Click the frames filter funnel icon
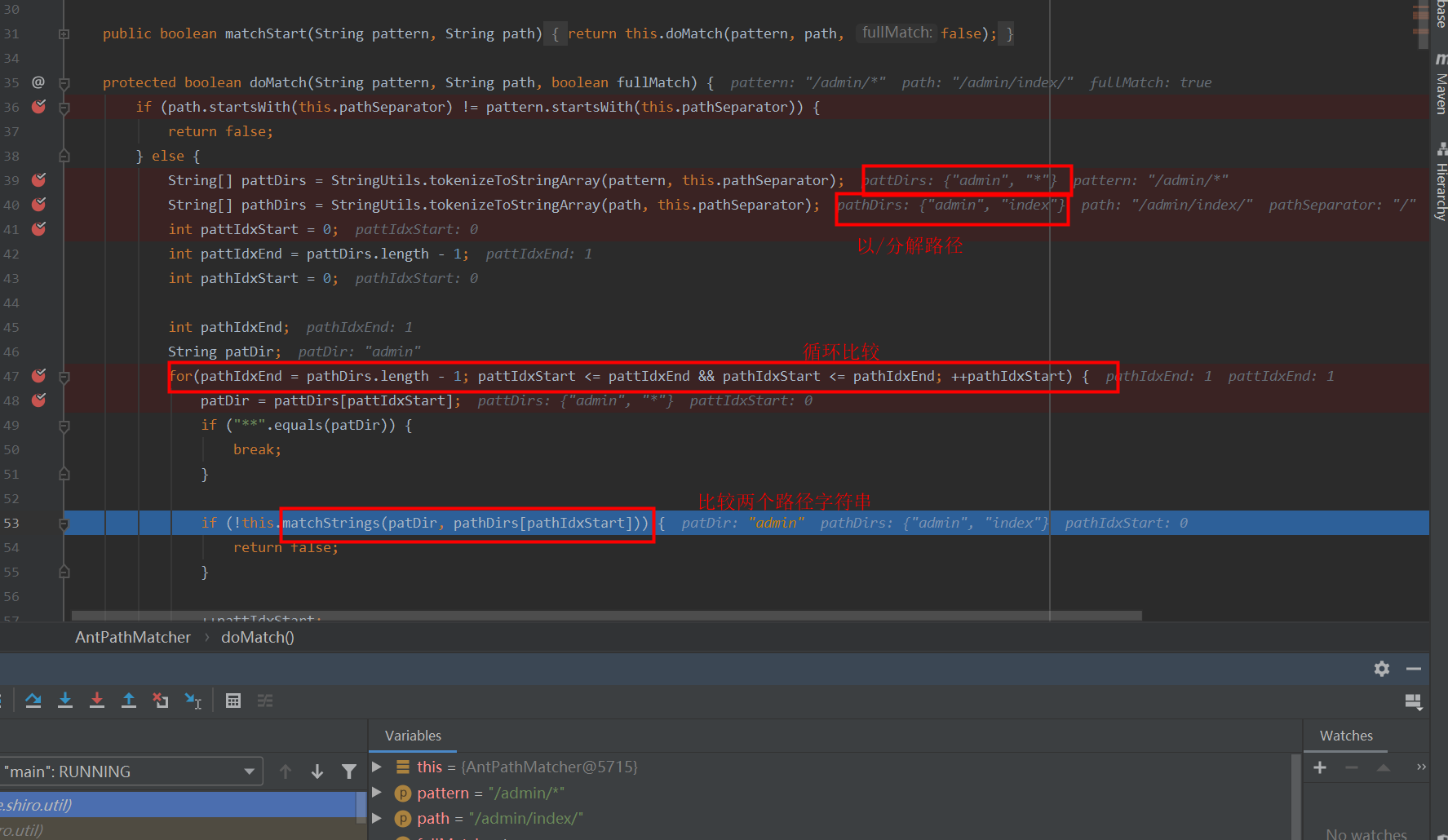This screenshot has height=840, width=1448. (x=349, y=771)
